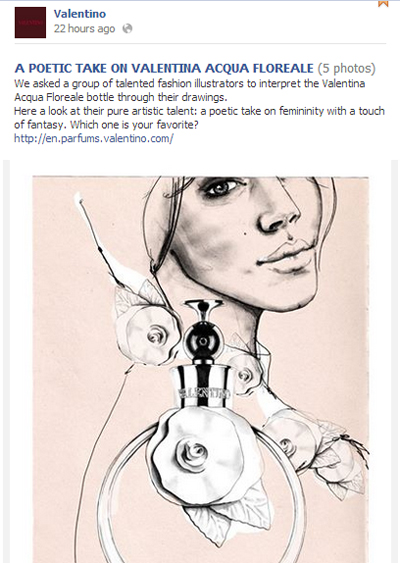Click the Valentino page profile picture
Viewport: 400px width, 563px height.
30,22
